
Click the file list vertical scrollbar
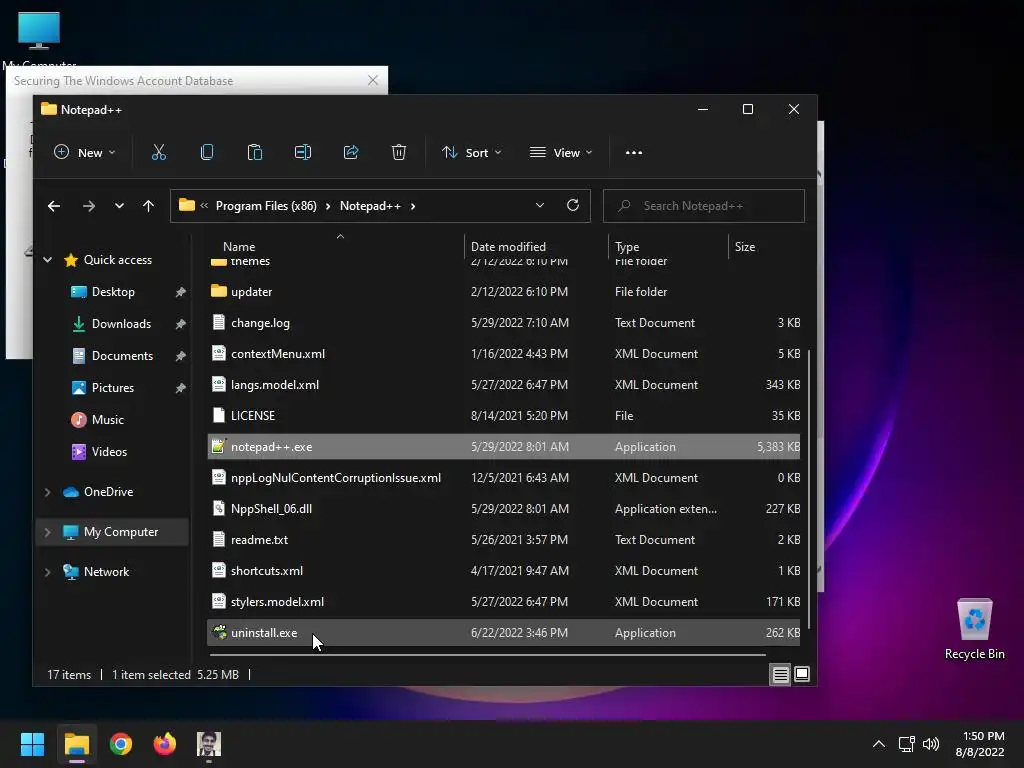[x=809, y=490]
